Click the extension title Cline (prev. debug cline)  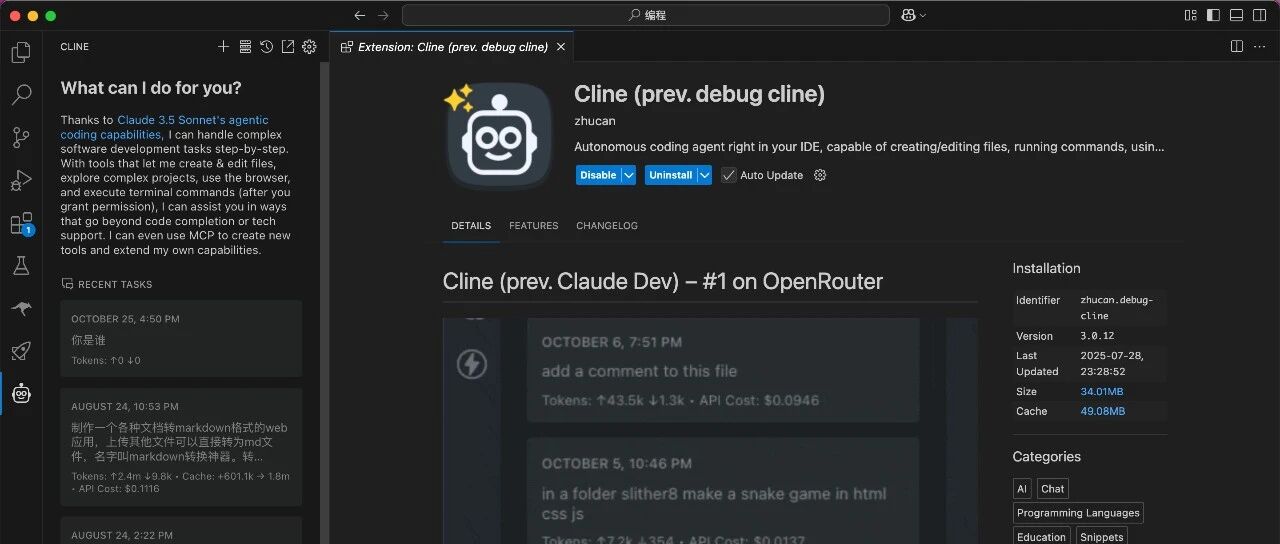(699, 94)
